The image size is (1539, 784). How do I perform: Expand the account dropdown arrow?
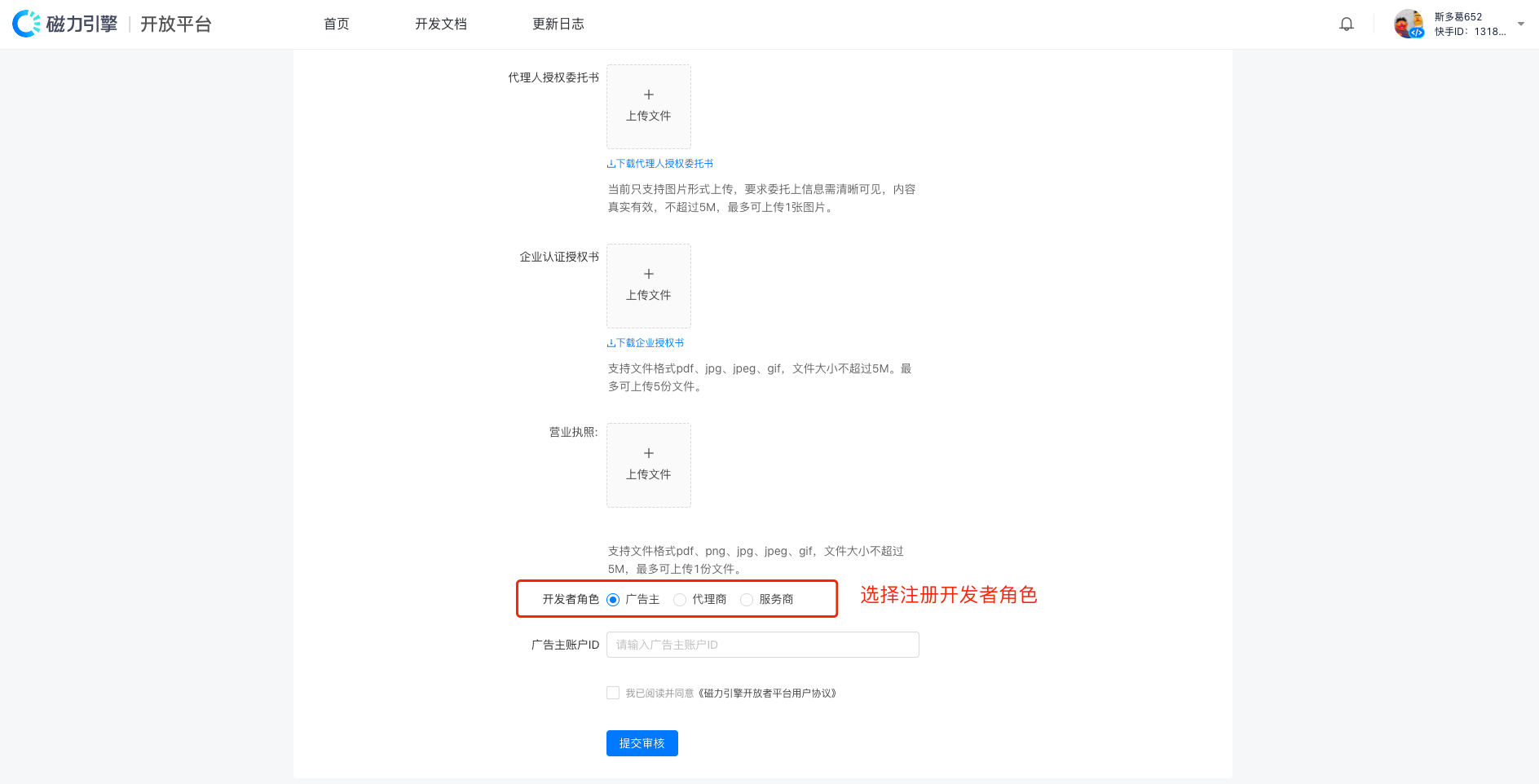point(1521,24)
